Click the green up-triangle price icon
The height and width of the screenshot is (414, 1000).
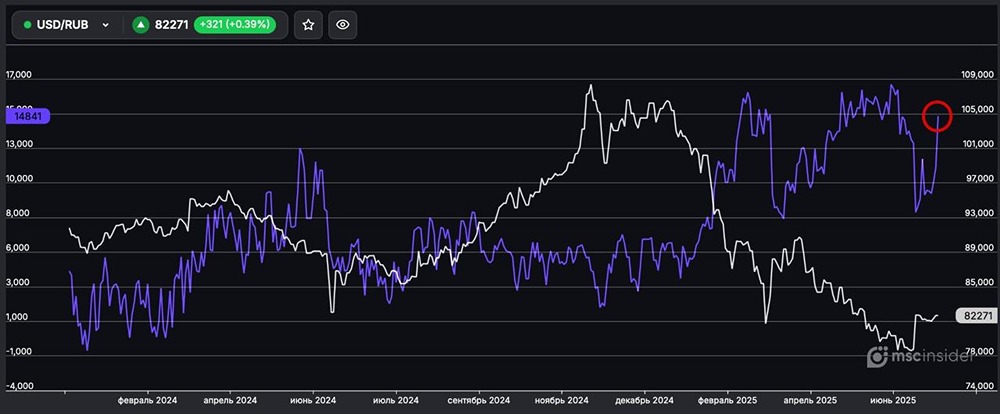[141, 25]
